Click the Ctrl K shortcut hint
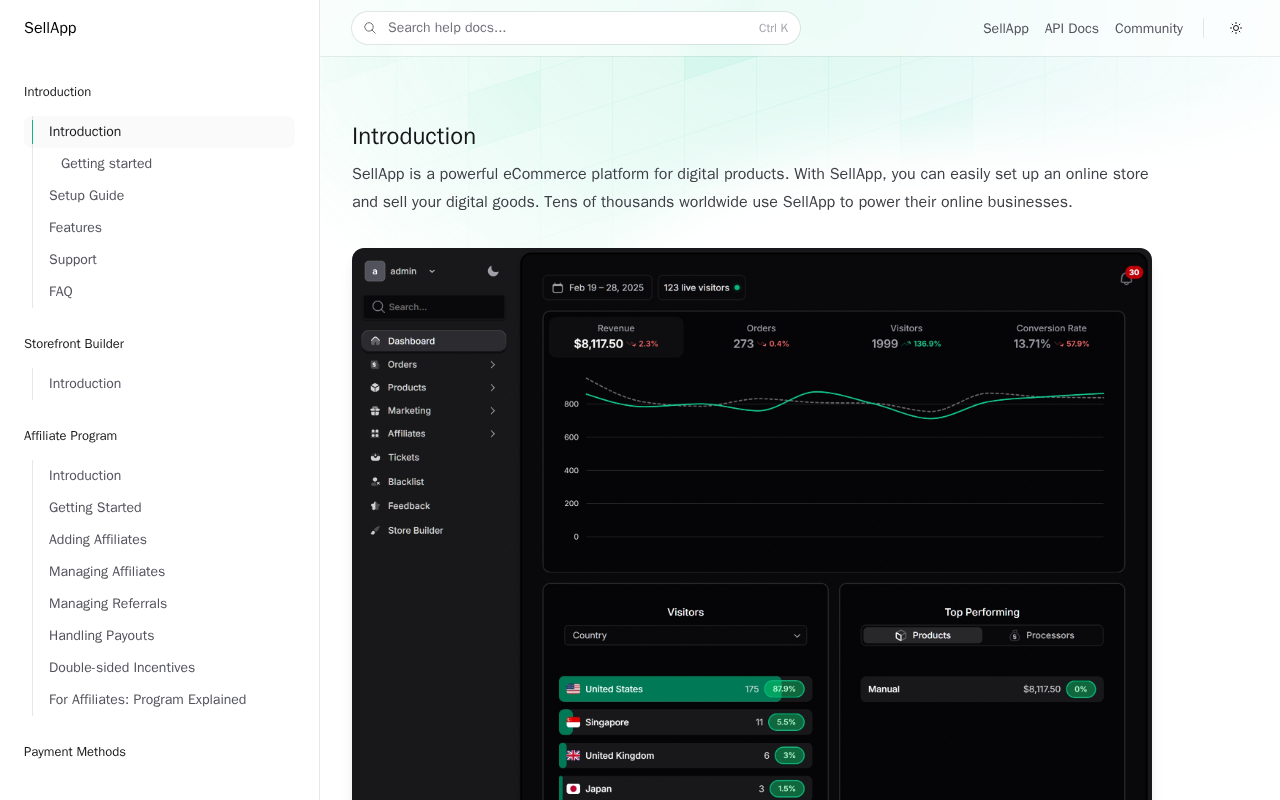The image size is (1280, 800). [x=773, y=28]
